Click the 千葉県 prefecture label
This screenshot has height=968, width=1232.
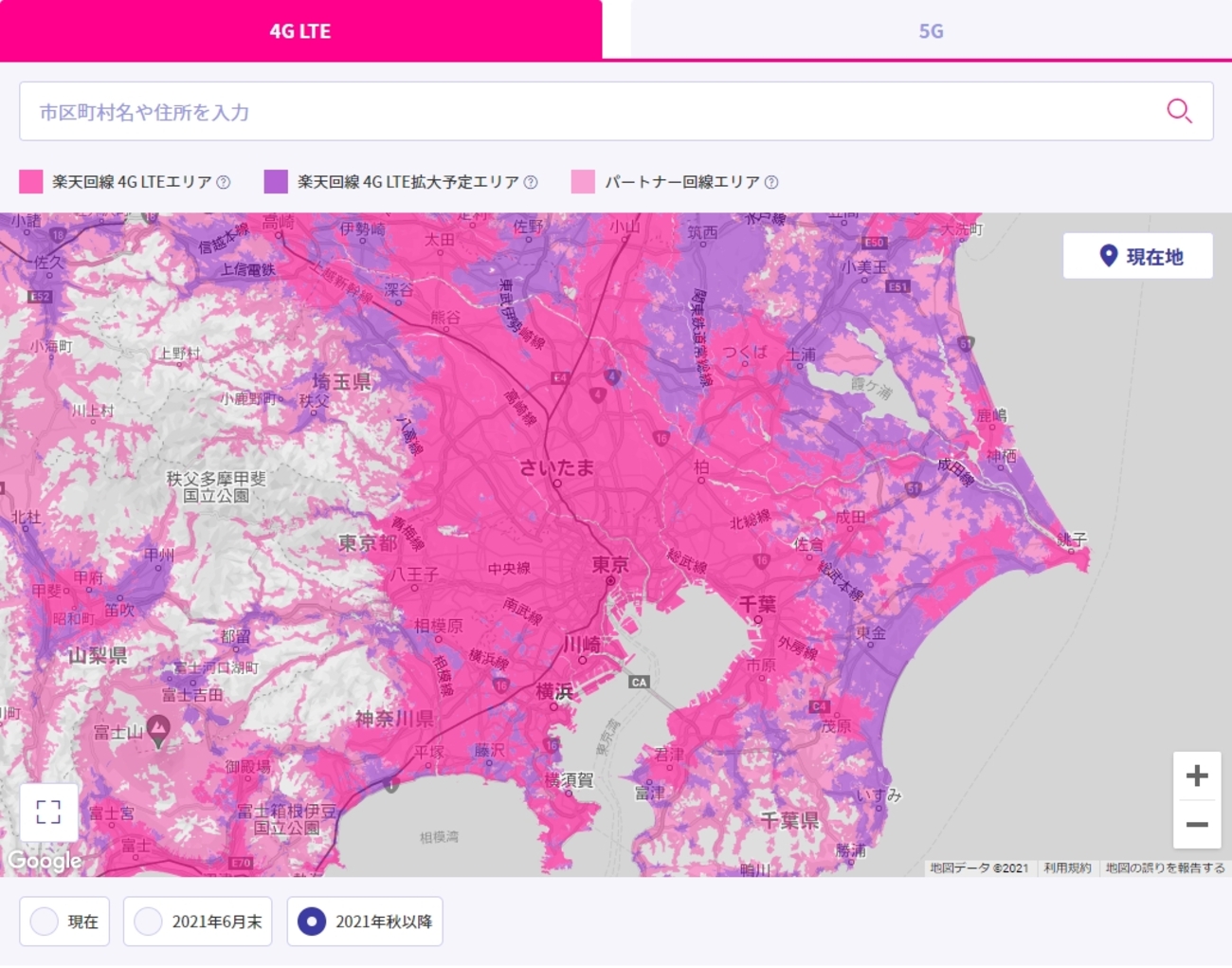click(789, 820)
